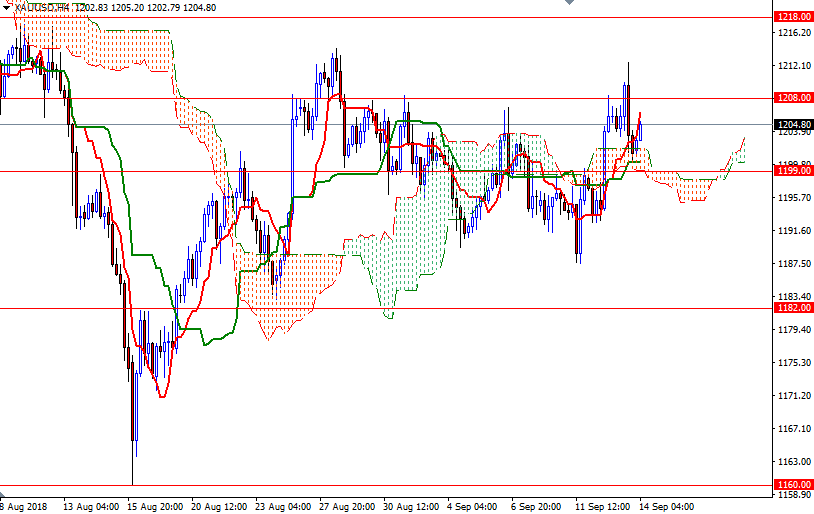Click the 23 Aug 04:00 time label
Screen dimensions: 814x514
pyautogui.click(x=283, y=506)
